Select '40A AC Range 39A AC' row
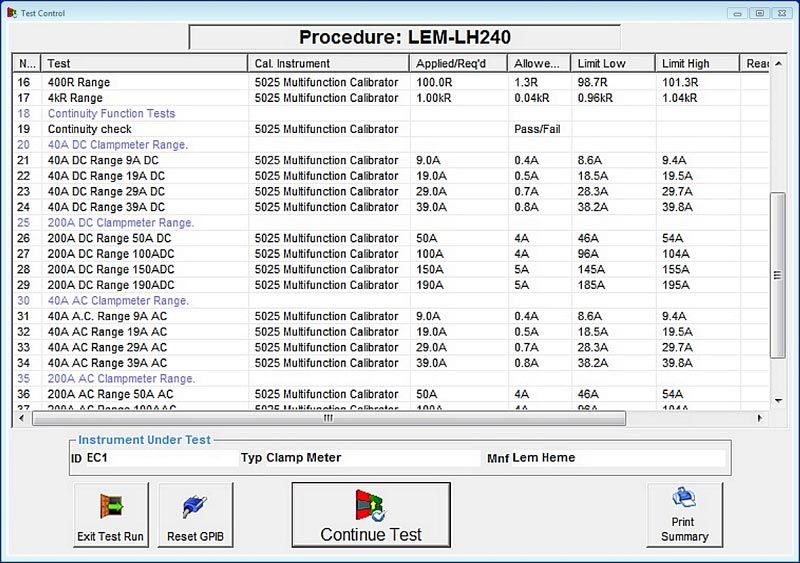800x563 pixels. coord(391,363)
